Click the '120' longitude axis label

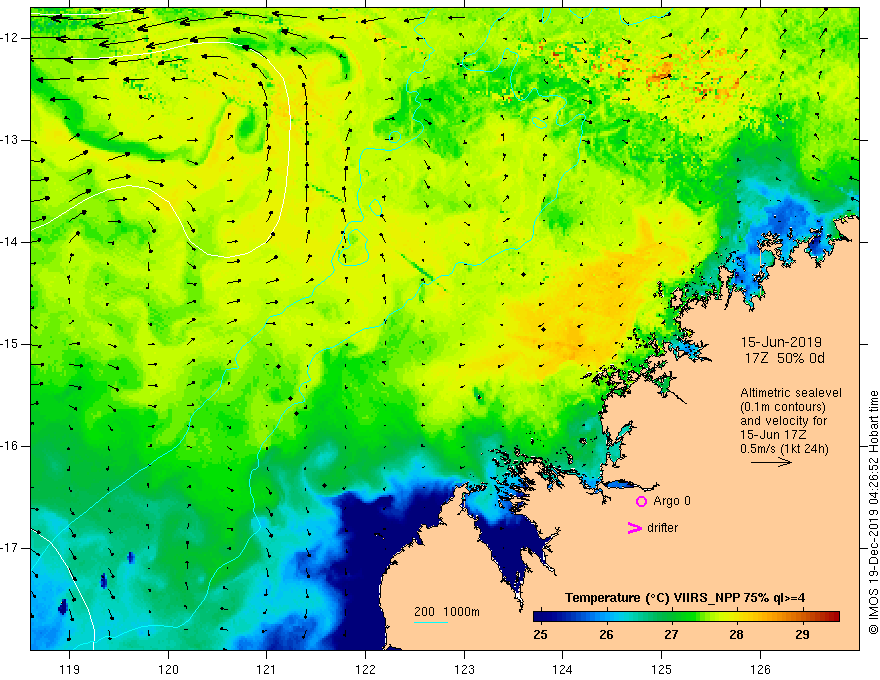168,669
